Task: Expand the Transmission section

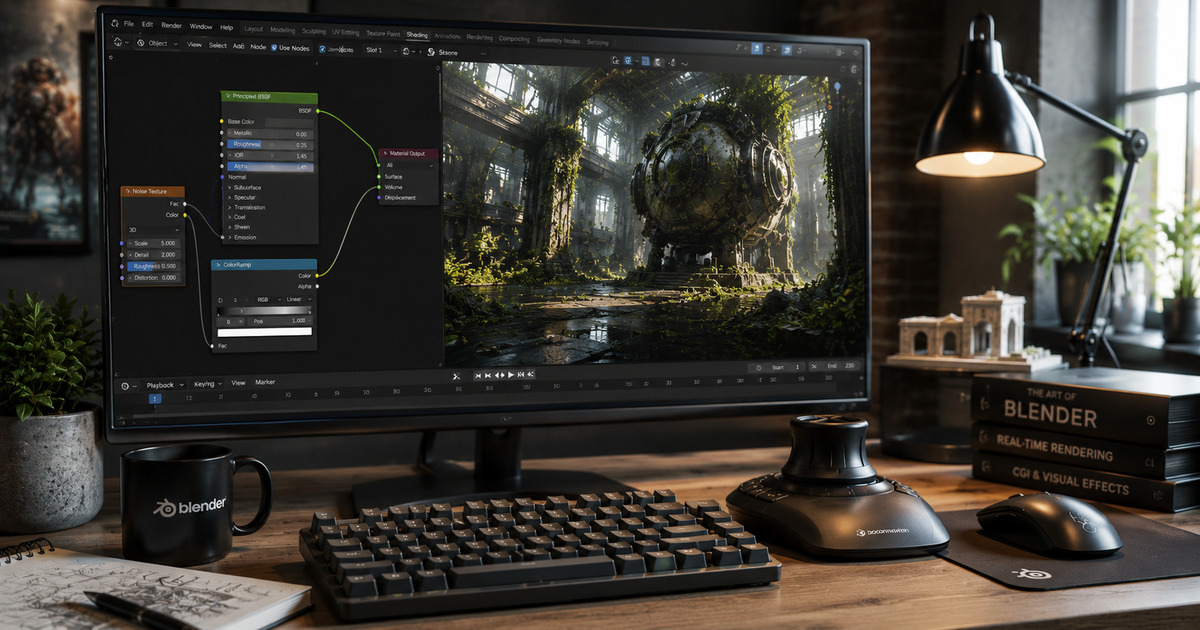Action: click(246, 207)
